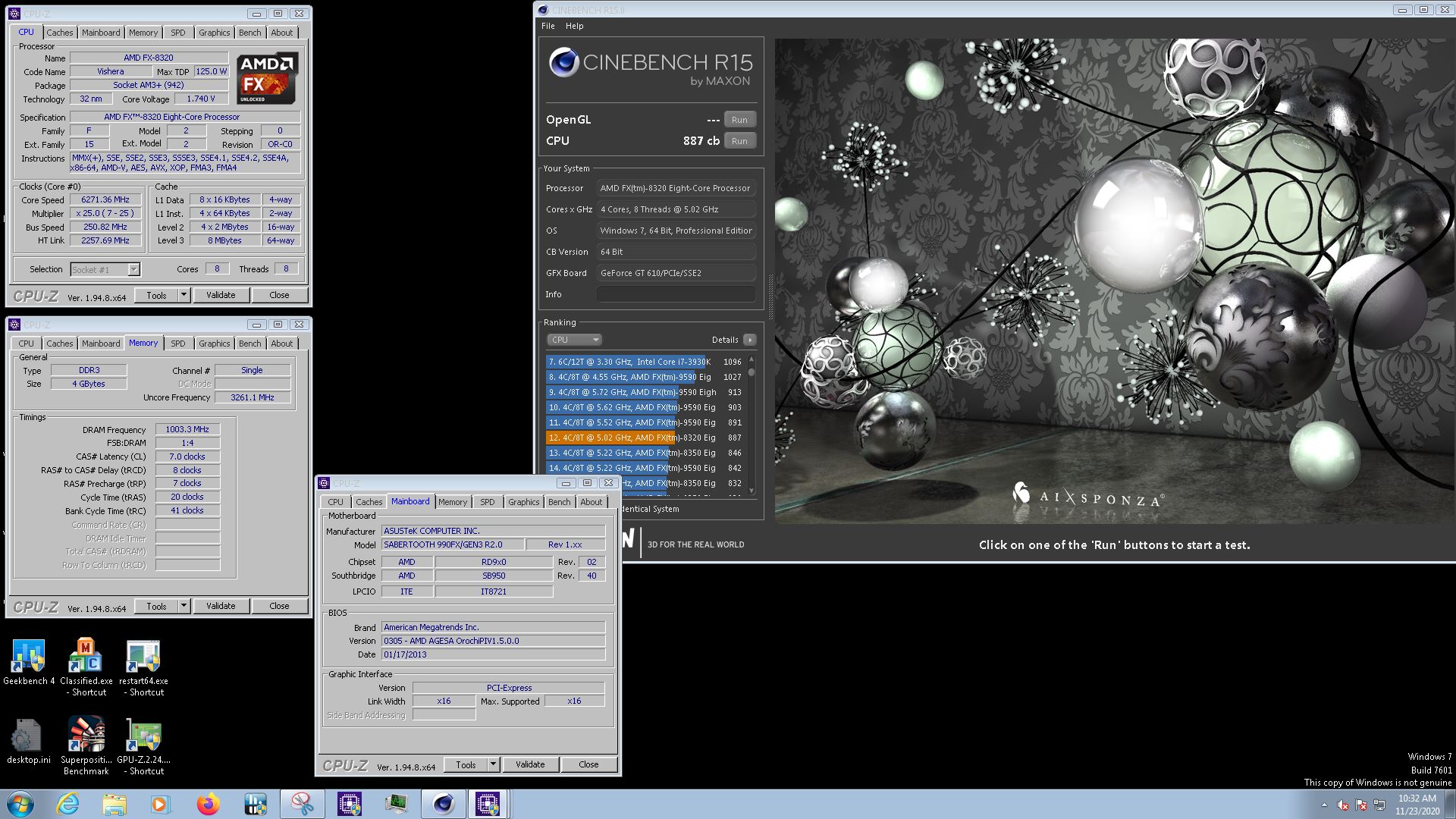The height and width of the screenshot is (819, 1456).
Task: Open Cinebench File menu
Action: pos(548,26)
